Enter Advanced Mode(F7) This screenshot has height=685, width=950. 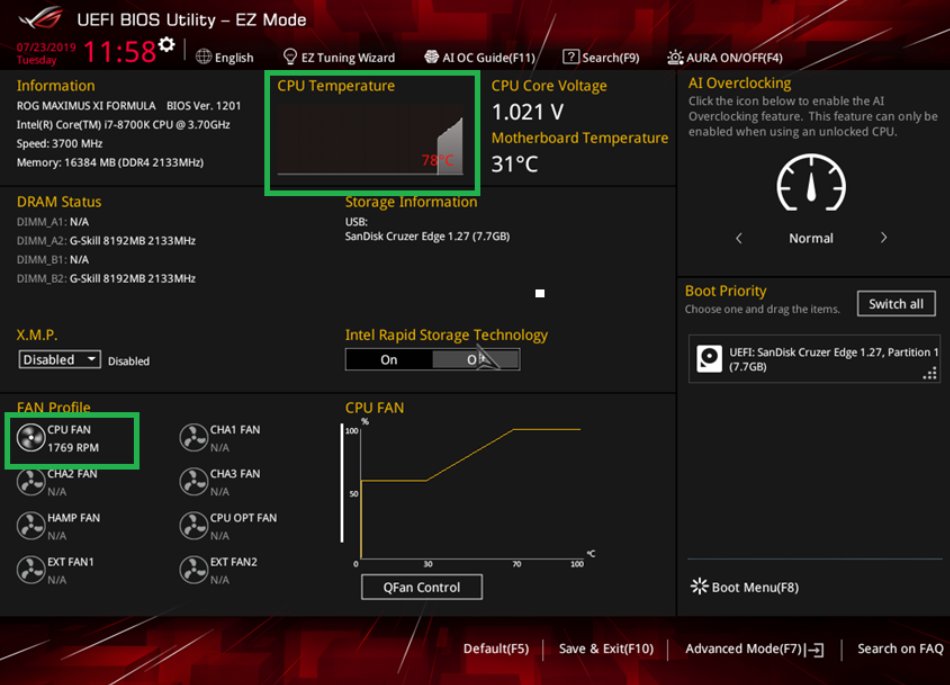click(x=754, y=649)
